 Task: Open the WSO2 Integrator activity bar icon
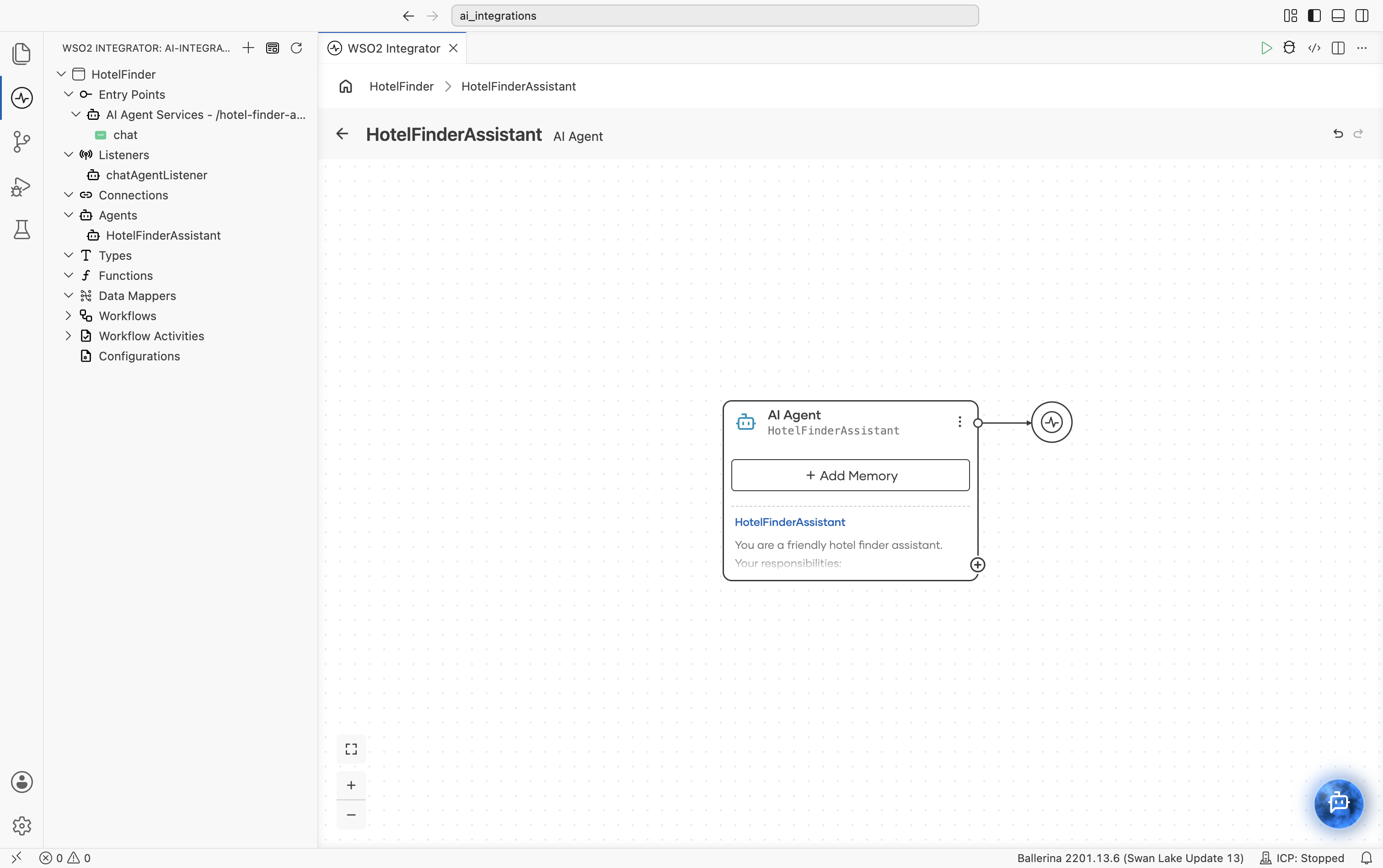pos(21,97)
